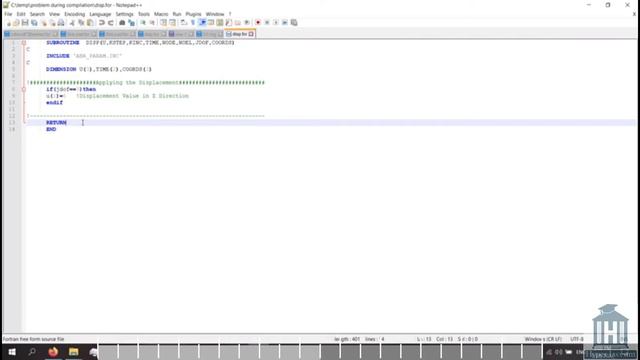
Task: Open the Encoding menu
Action: 75,14
